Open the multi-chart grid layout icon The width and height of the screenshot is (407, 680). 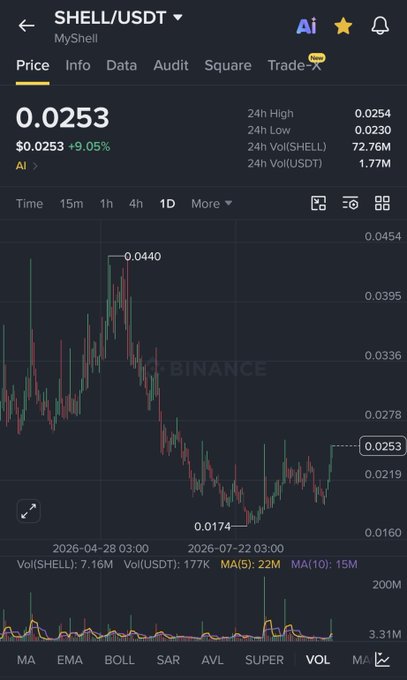pyautogui.click(x=382, y=203)
